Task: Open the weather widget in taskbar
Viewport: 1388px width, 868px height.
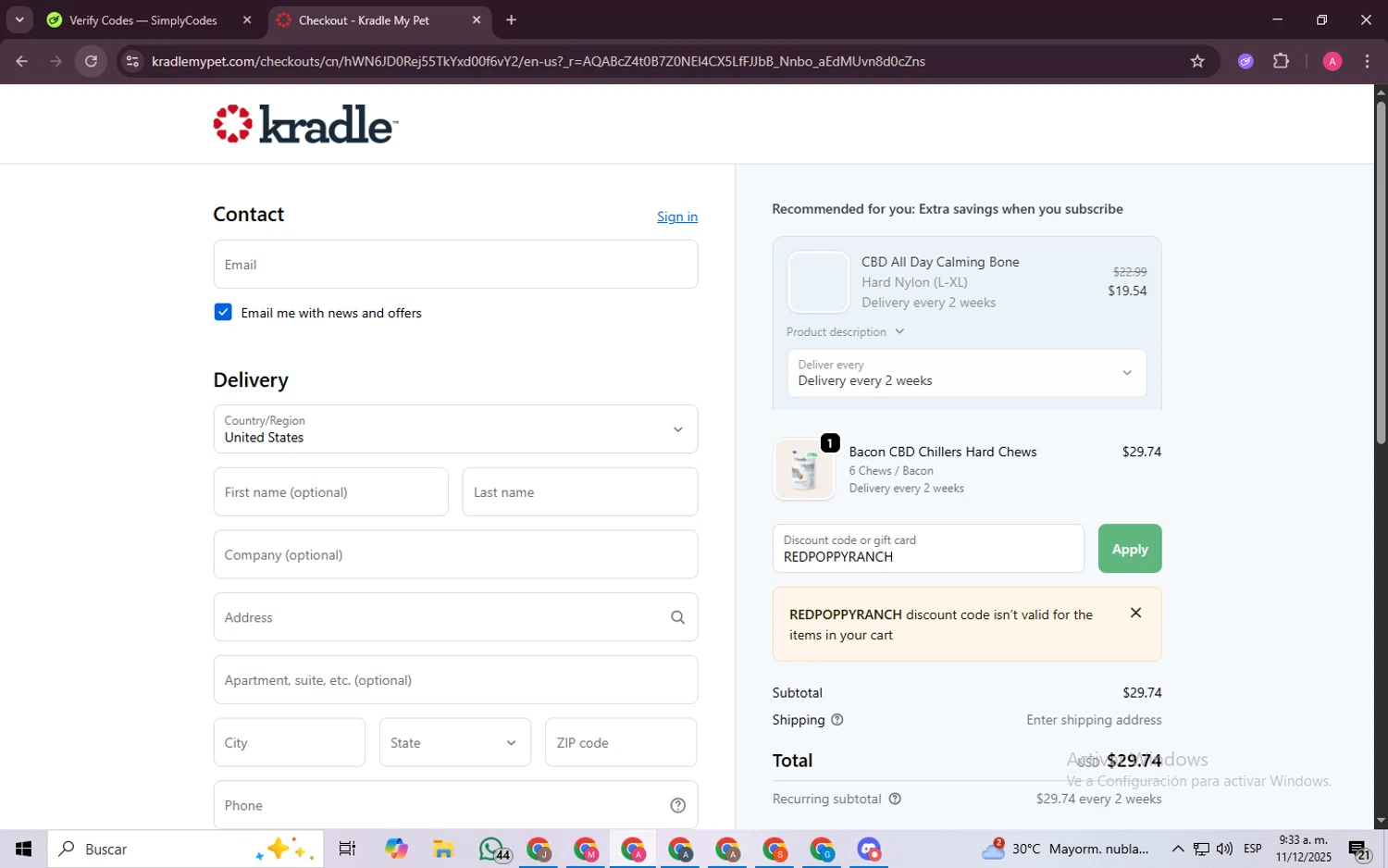Action: click(1066, 849)
